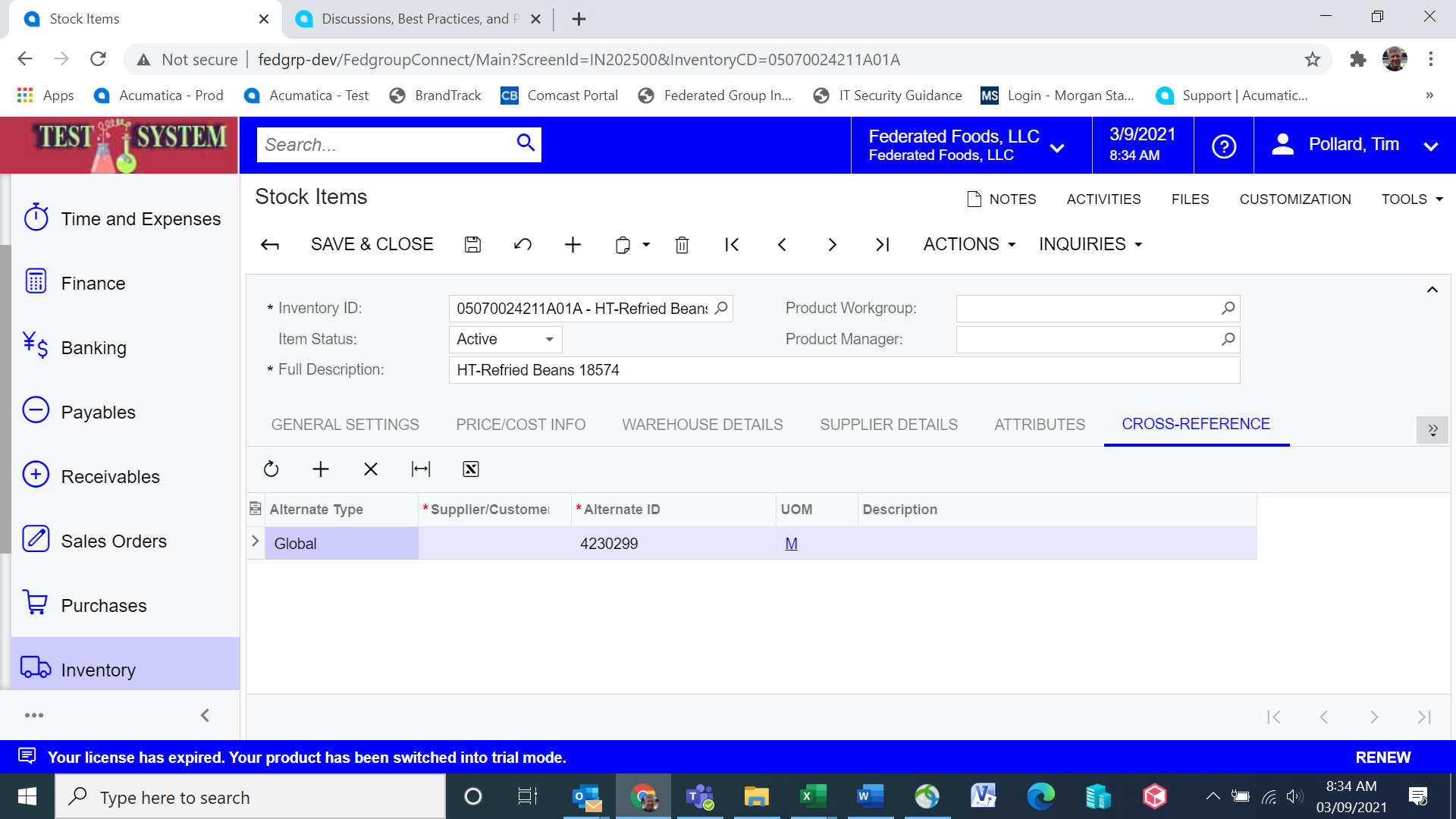Screen dimensions: 1456x819
Task: Click the Save disk icon in toolbar
Action: 472,244
